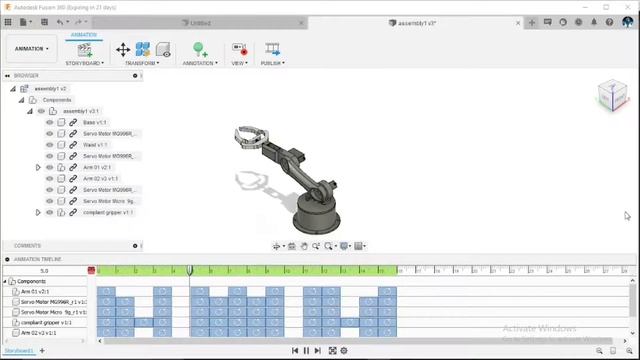Screen dimensions: 640x360
Task: Collapse the root assembly1 v2 node
Action: [13, 89]
